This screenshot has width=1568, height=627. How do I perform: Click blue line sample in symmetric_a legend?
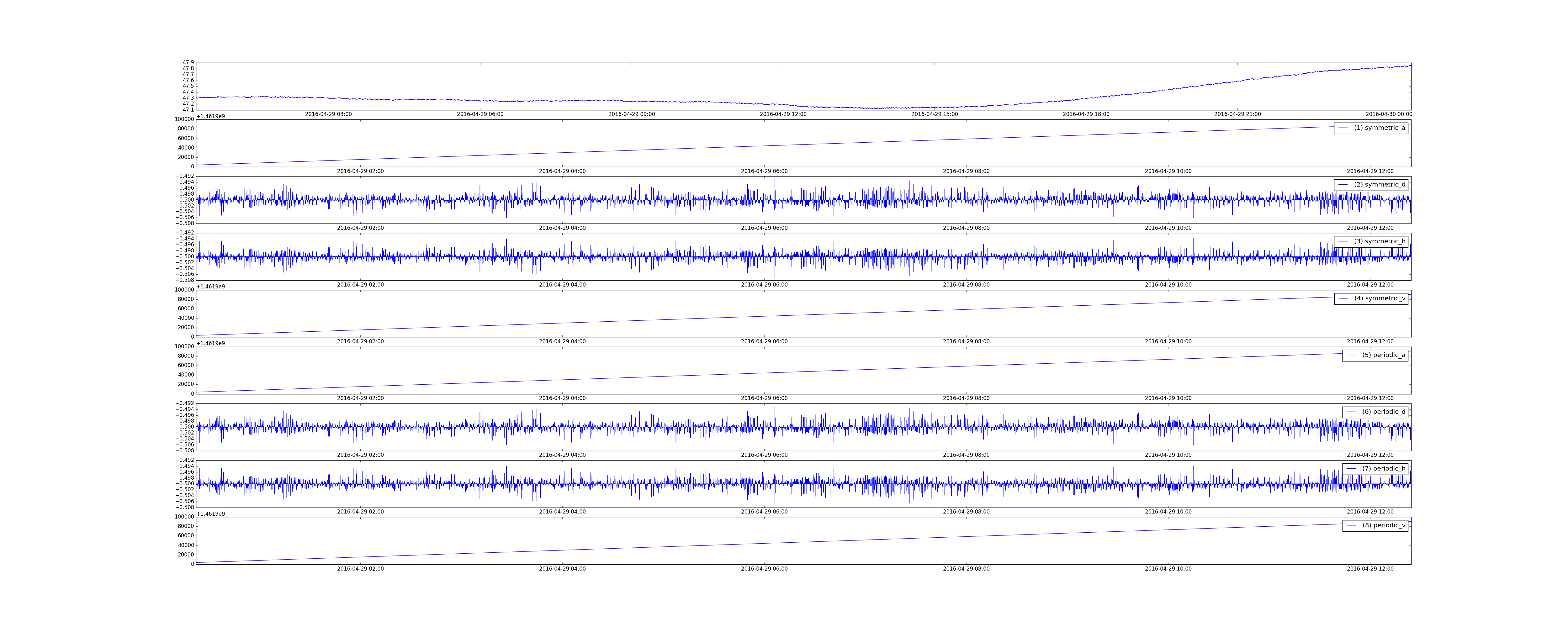[x=1343, y=128]
